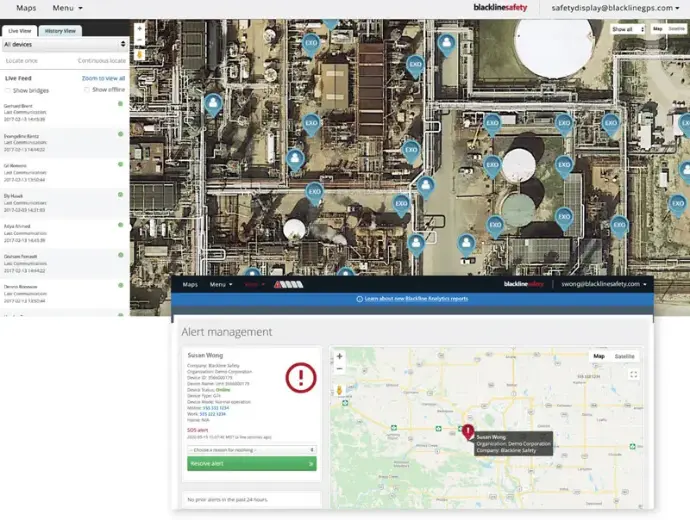This screenshot has height=520, width=690.
Task: Open the Show all filter dropdown
Action: tap(627, 29)
